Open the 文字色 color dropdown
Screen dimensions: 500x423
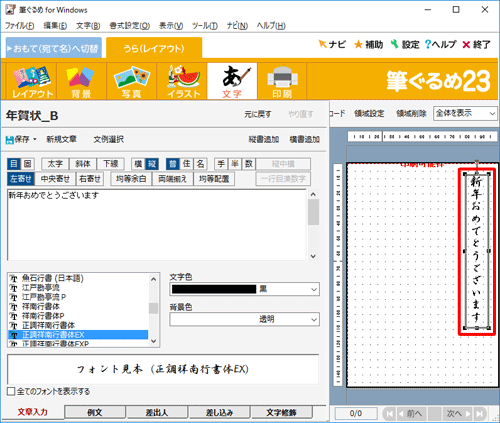pos(314,289)
